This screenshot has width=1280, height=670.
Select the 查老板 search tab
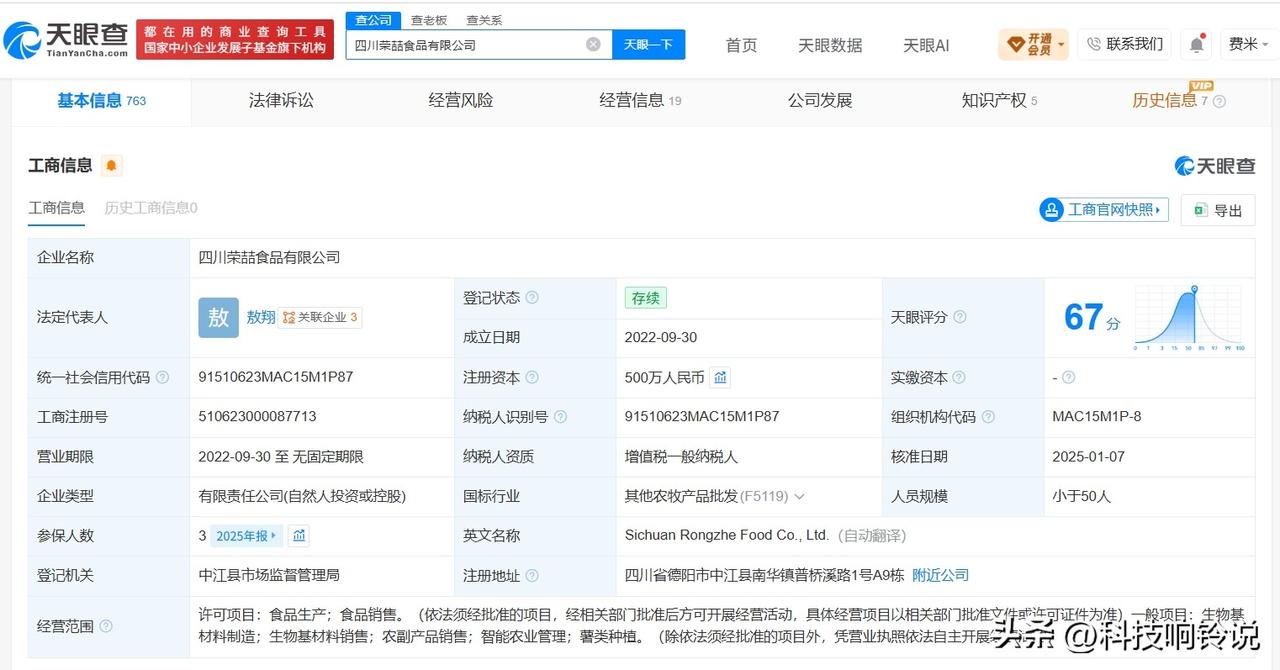[x=429, y=20]
